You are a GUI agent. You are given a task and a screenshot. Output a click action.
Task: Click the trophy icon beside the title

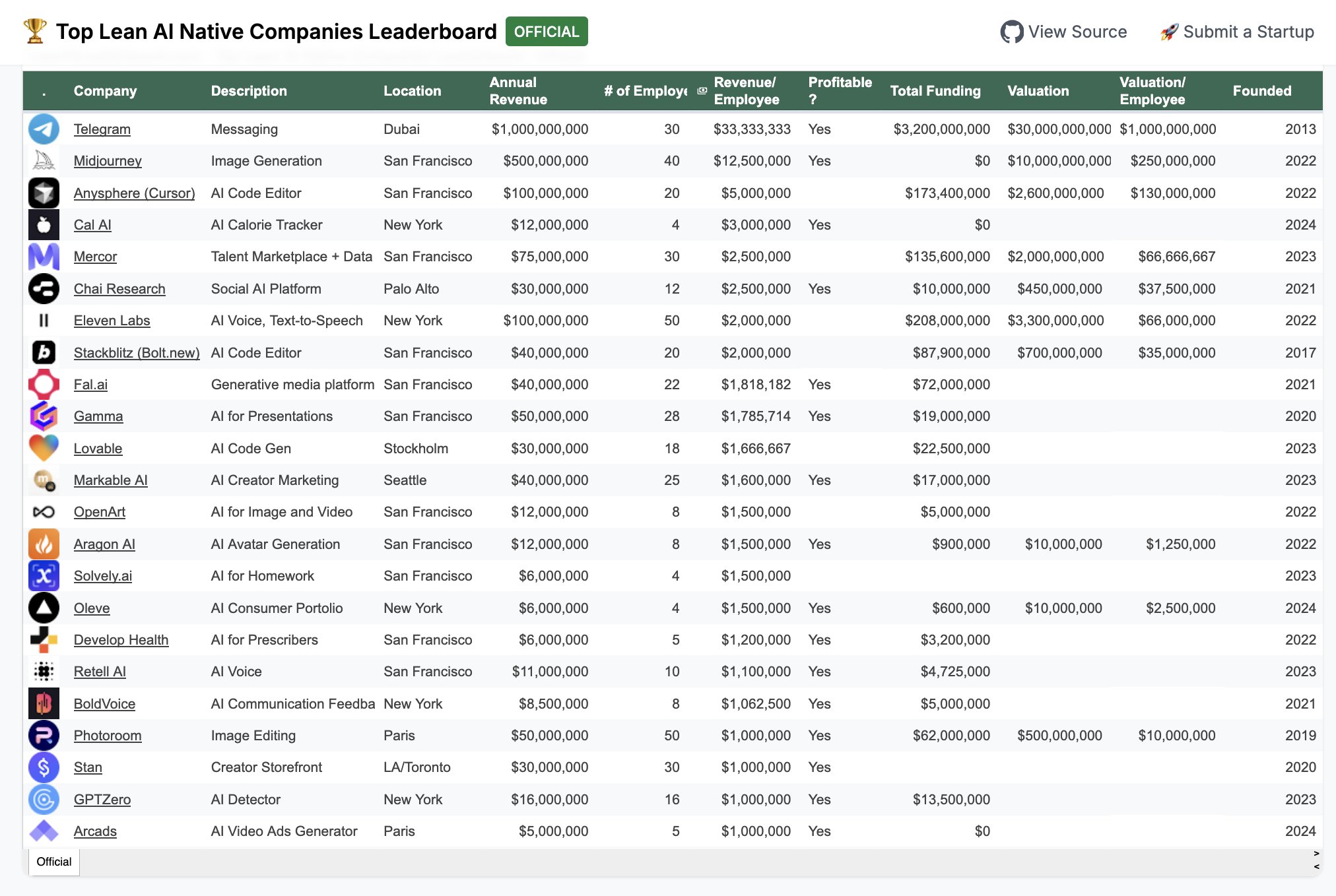(35, 31)
